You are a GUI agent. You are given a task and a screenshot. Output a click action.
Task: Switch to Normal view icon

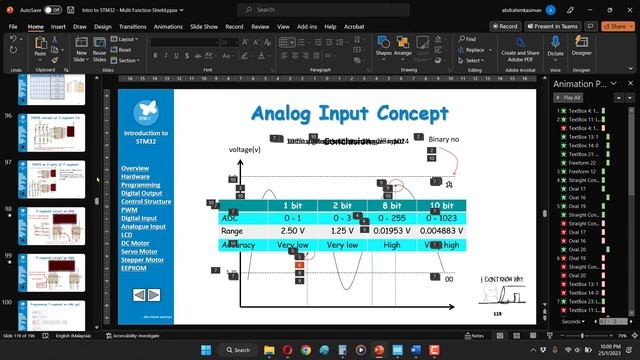pyautogui.click(x=500, y=336)
